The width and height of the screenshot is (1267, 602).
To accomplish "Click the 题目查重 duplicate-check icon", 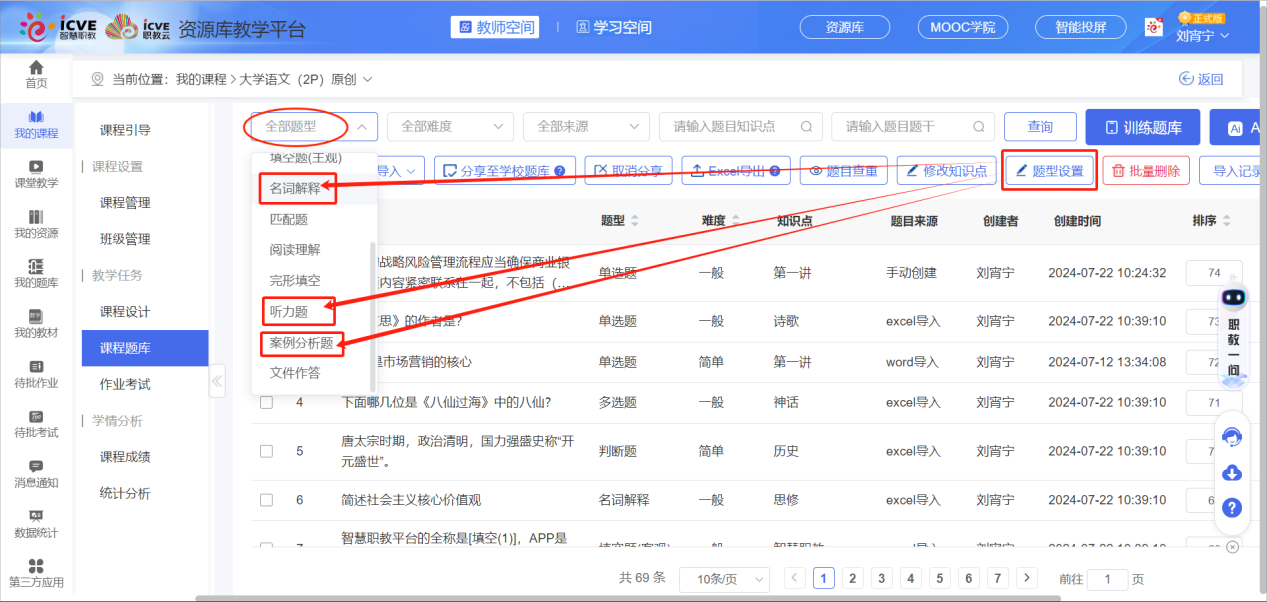I will tap(816, 170).
